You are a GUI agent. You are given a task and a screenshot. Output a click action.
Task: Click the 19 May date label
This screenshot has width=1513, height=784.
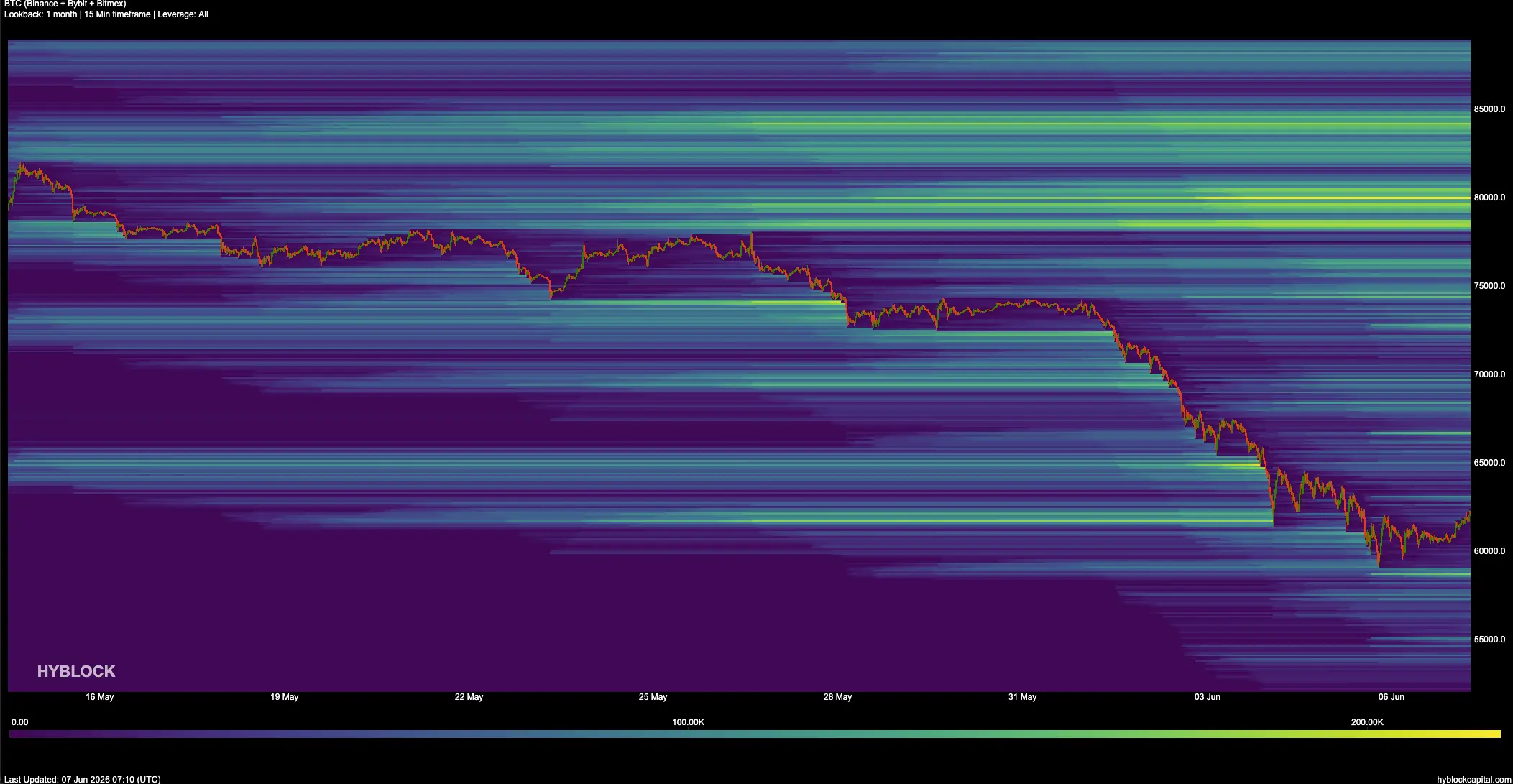click(x=285, y=697)
